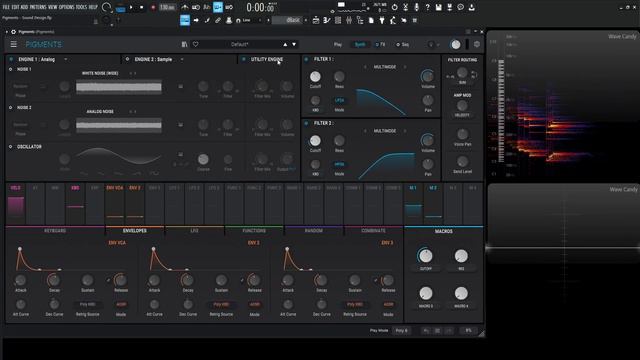The width and height of the screenshot is (640, 360).
Task: Click the FL Studio play button
Action: (131, 7)
